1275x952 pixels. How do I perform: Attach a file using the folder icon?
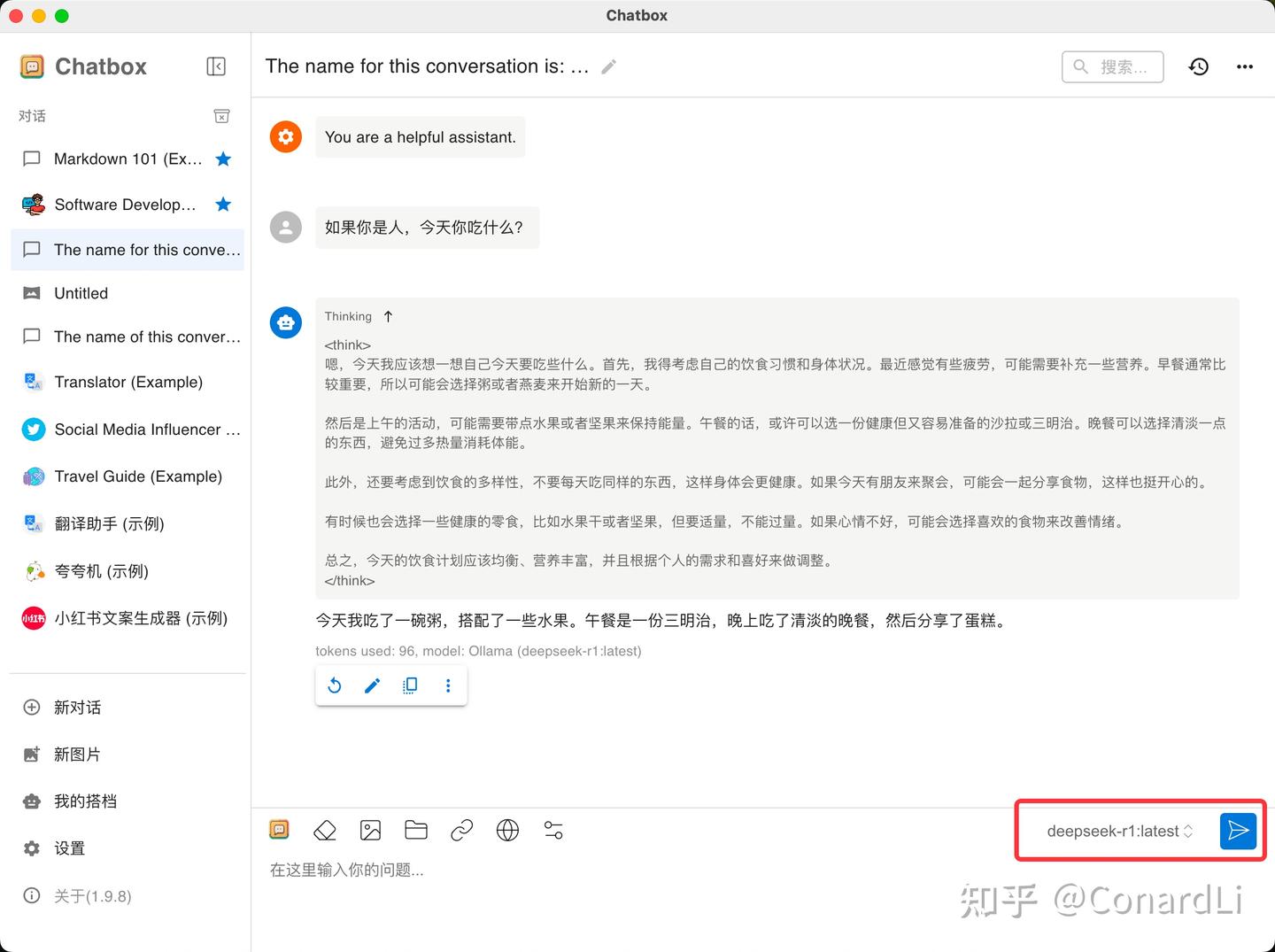[x=416, y=830]
